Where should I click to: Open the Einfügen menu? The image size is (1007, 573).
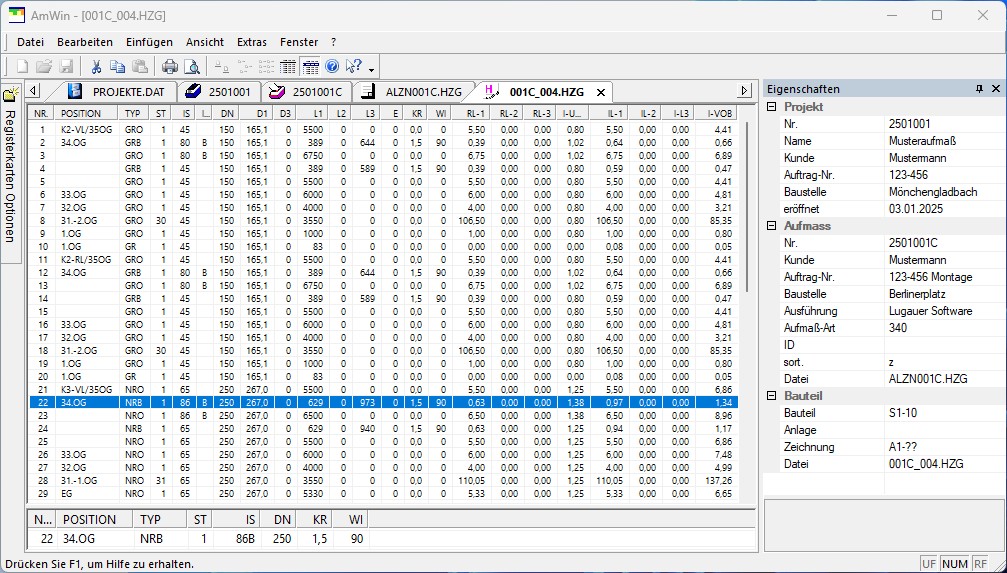pyautogui.click(x=150, y=42)
